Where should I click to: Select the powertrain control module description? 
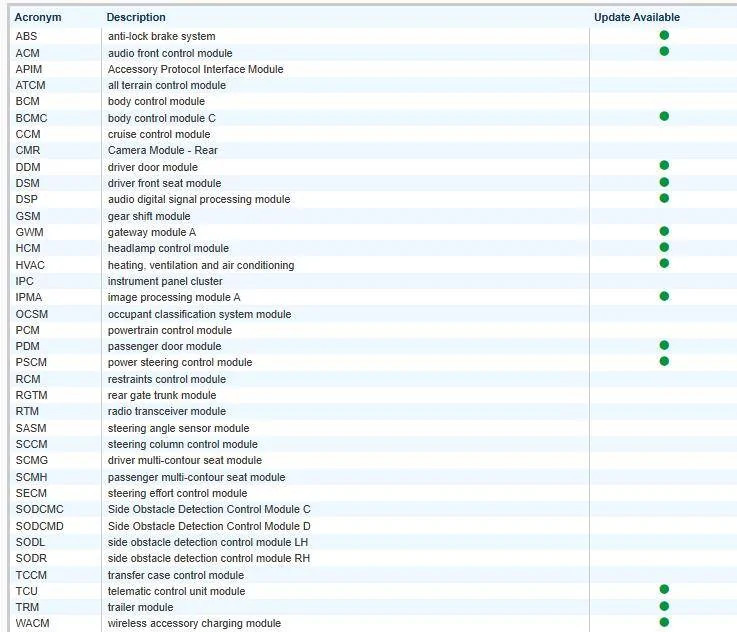(x=169, y=330)
